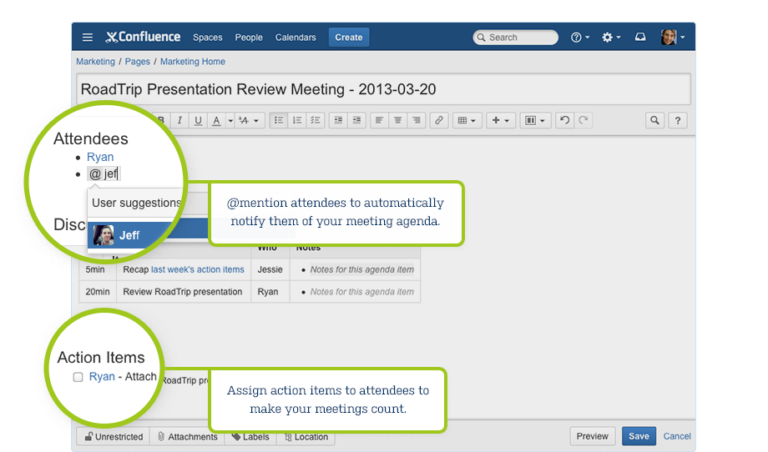This screenshot has height=452, width=768.
Task: Click the '20min' table cell
Action: (97, 292)
